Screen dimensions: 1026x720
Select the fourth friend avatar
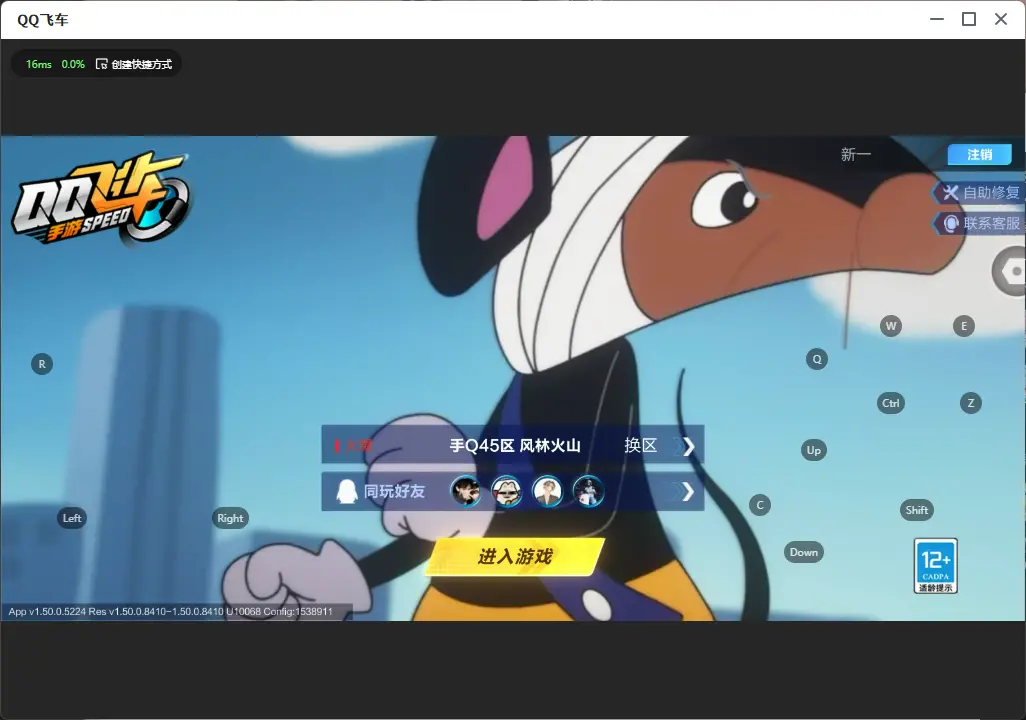tap(588, 491)
